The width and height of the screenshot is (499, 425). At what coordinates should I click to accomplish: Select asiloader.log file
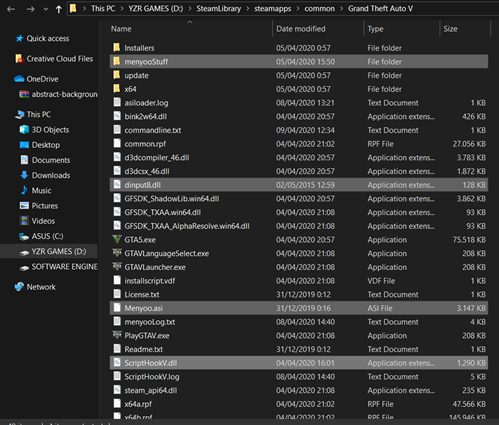tap(146, 103)
